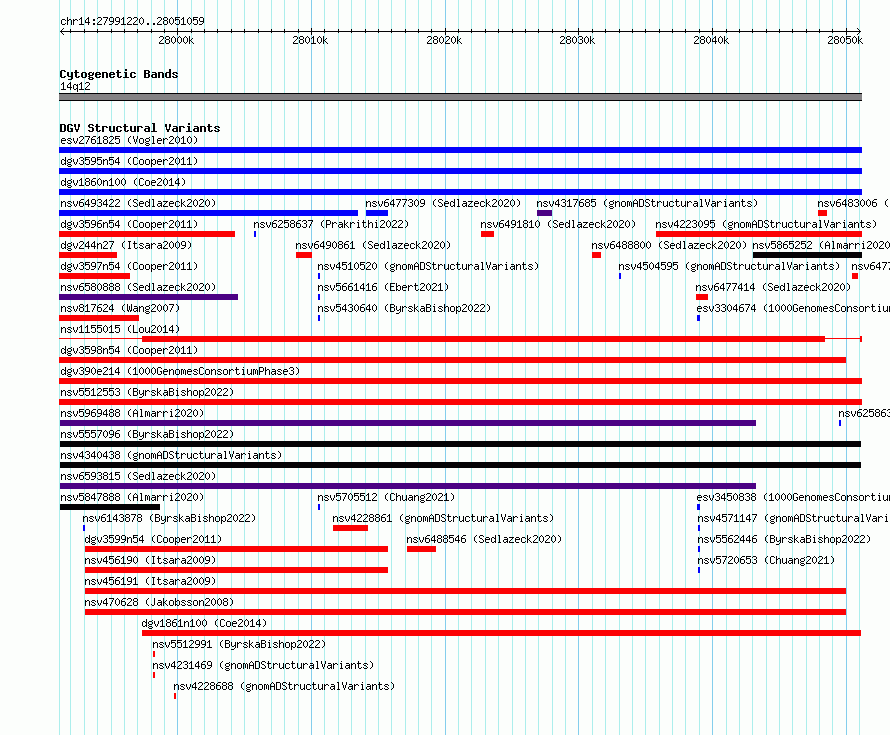Select the nsv5705512 (Chuang2021) label
The width and height of the screenshot is (890, 735).
[x=386, y=497]
